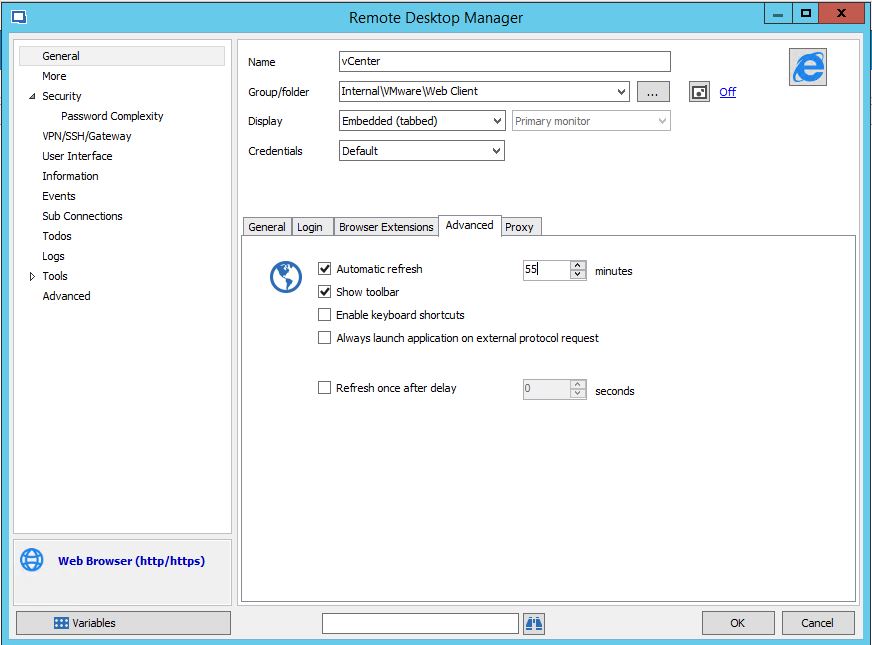This screenshot has height=645, width=872.
Task: Click the Internet Explorer browser icon
Action: click(x=808, y=67)
